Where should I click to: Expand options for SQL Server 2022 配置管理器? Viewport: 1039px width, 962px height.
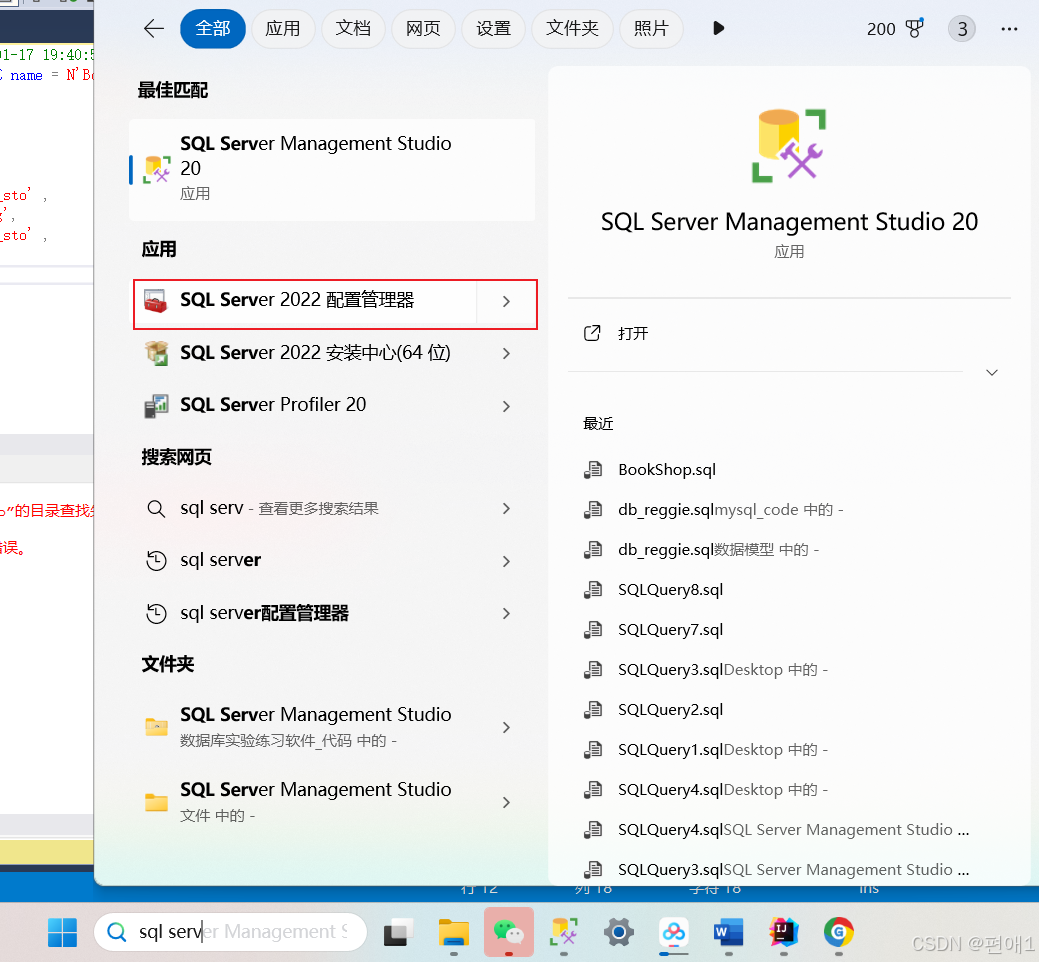(506, 301)
